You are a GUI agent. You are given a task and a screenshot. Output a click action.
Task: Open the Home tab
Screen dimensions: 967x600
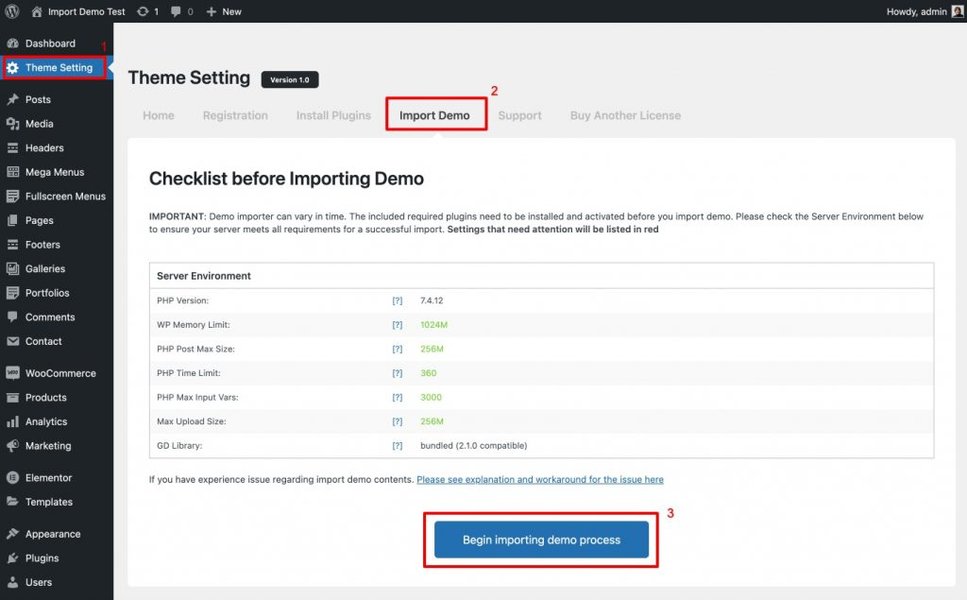coord(158,115)
